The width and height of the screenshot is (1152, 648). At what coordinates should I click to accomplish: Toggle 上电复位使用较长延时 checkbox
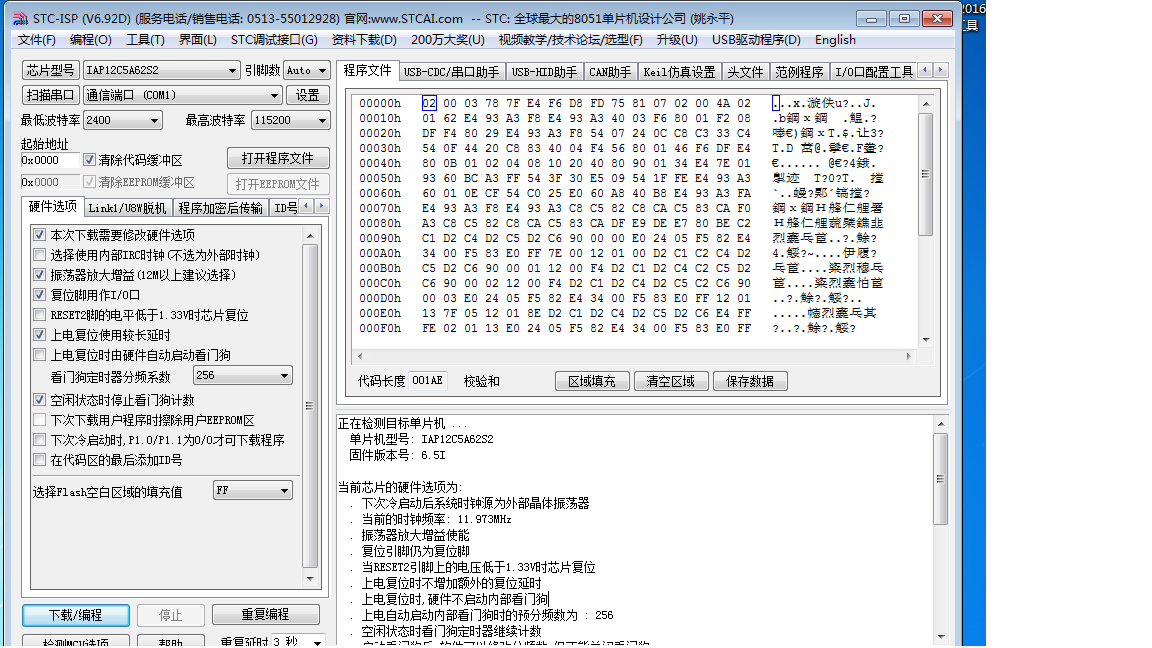point(40,335)
